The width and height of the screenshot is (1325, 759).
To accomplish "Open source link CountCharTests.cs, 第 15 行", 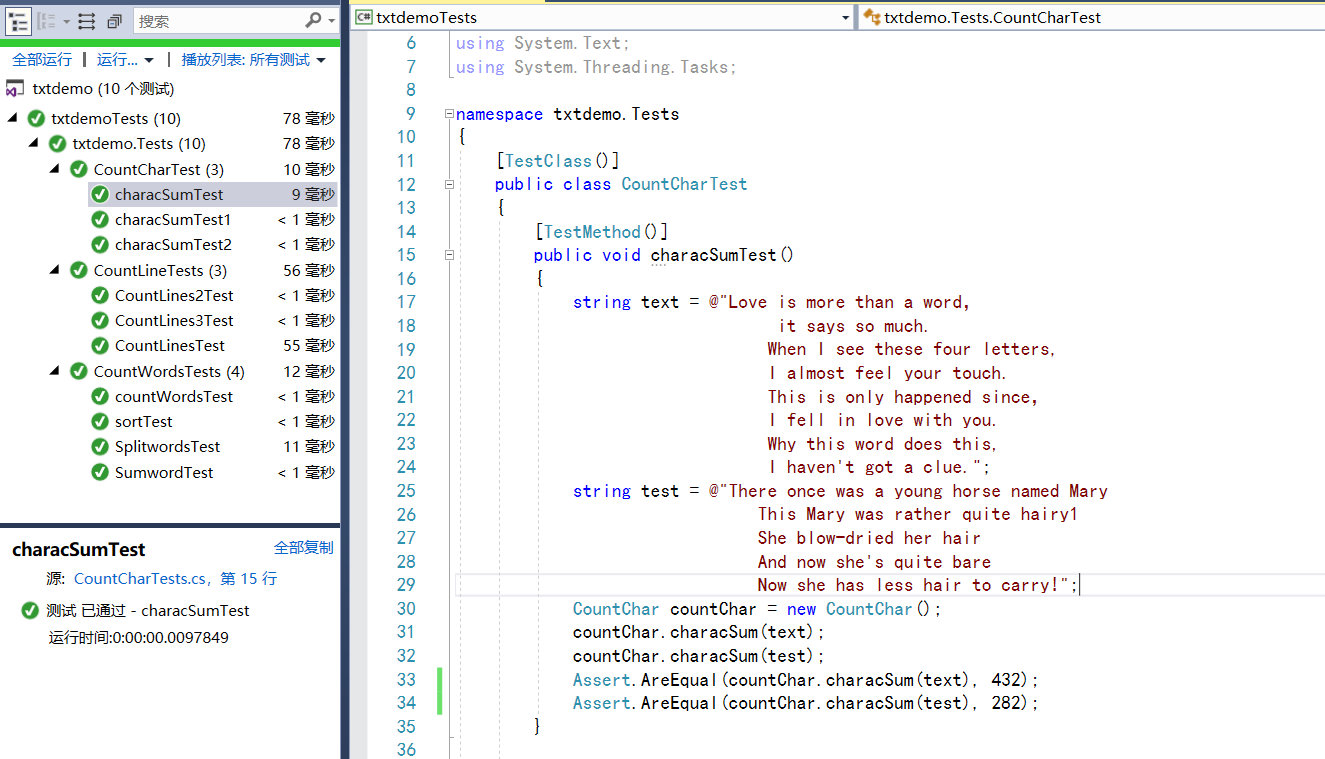I will pyautogui.click(x=175, y=579).
